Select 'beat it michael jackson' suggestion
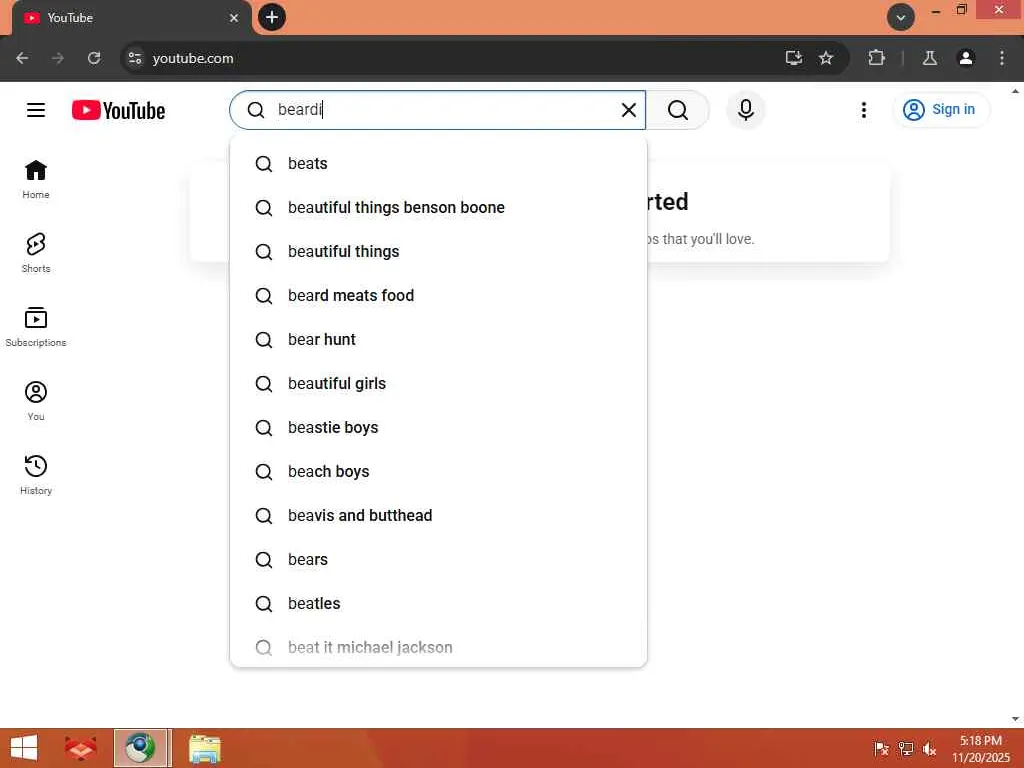This screenshot has width=1024, height=768. click(x=438, y=647)
